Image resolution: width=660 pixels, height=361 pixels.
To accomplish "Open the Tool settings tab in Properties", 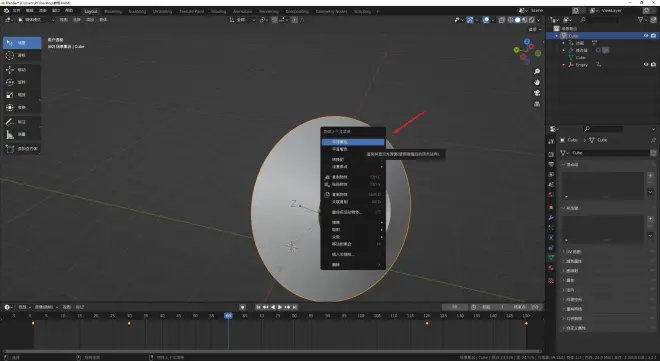I will point(551,141).
